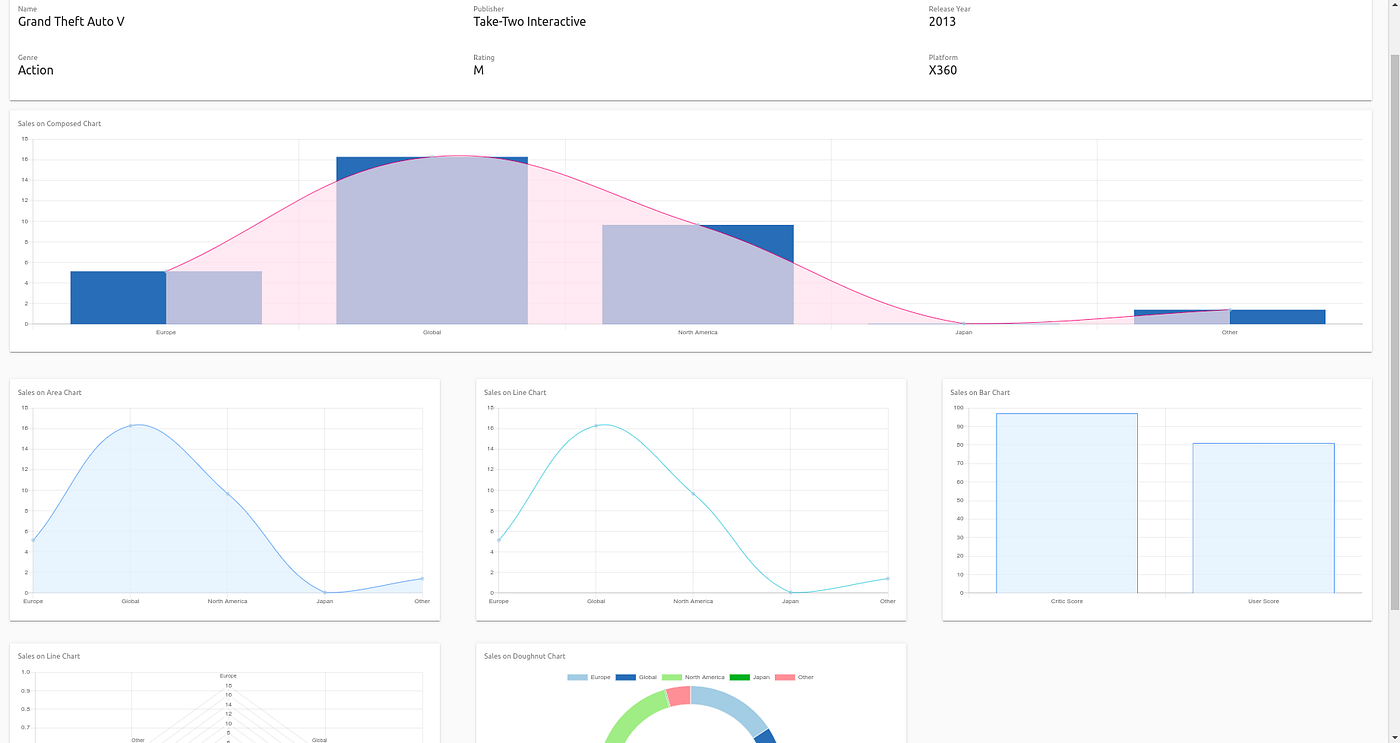This screenshot has height=743, width=1400.
Task: Click the Critic Score axis label
Action: (1067, 601)
